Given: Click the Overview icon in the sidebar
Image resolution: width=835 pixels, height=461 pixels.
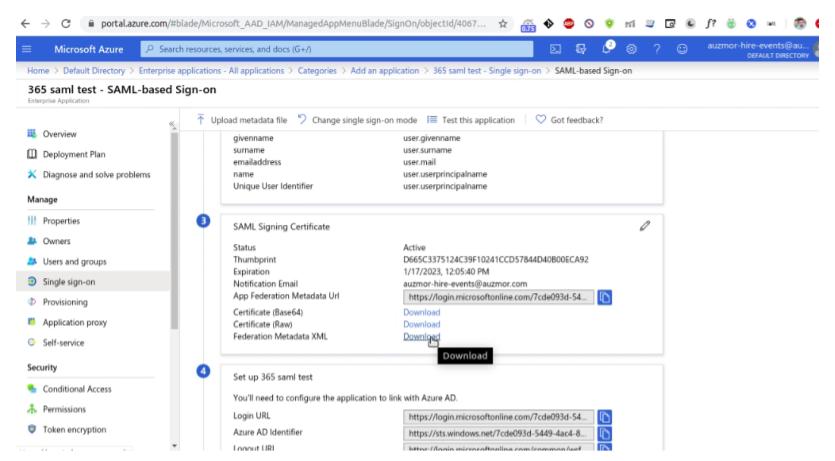Looking at the screenshot, I should pos(32,134).
